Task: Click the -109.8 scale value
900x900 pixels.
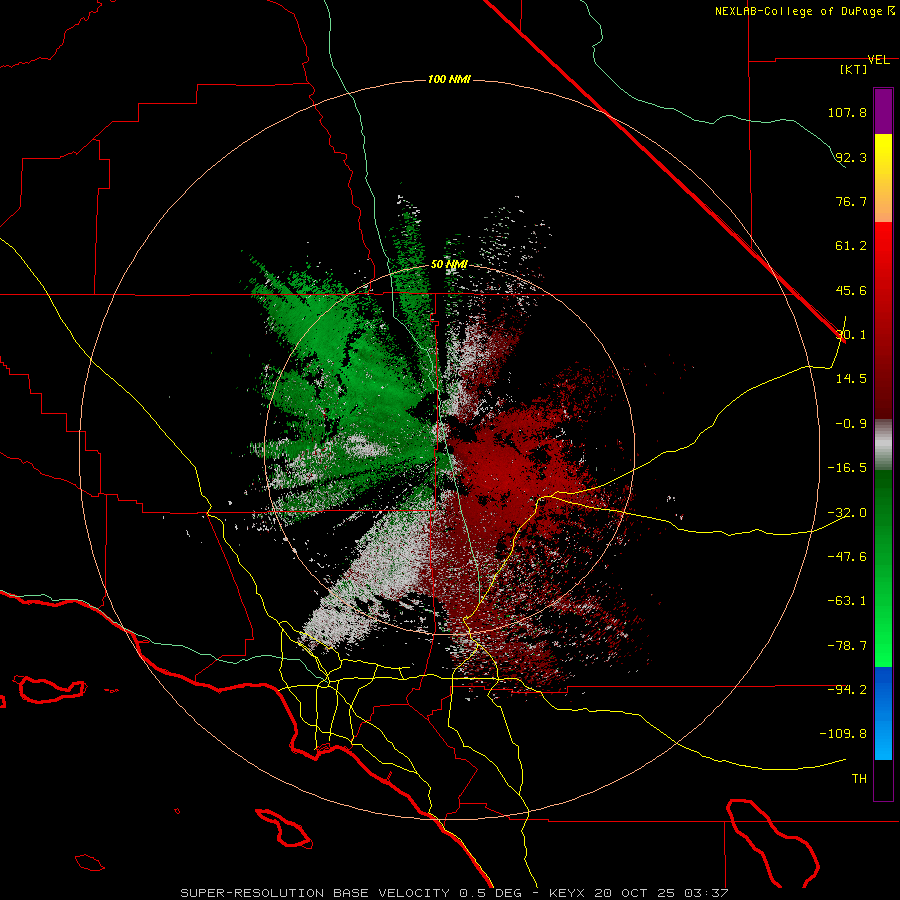Action: (x=843, y=734)
